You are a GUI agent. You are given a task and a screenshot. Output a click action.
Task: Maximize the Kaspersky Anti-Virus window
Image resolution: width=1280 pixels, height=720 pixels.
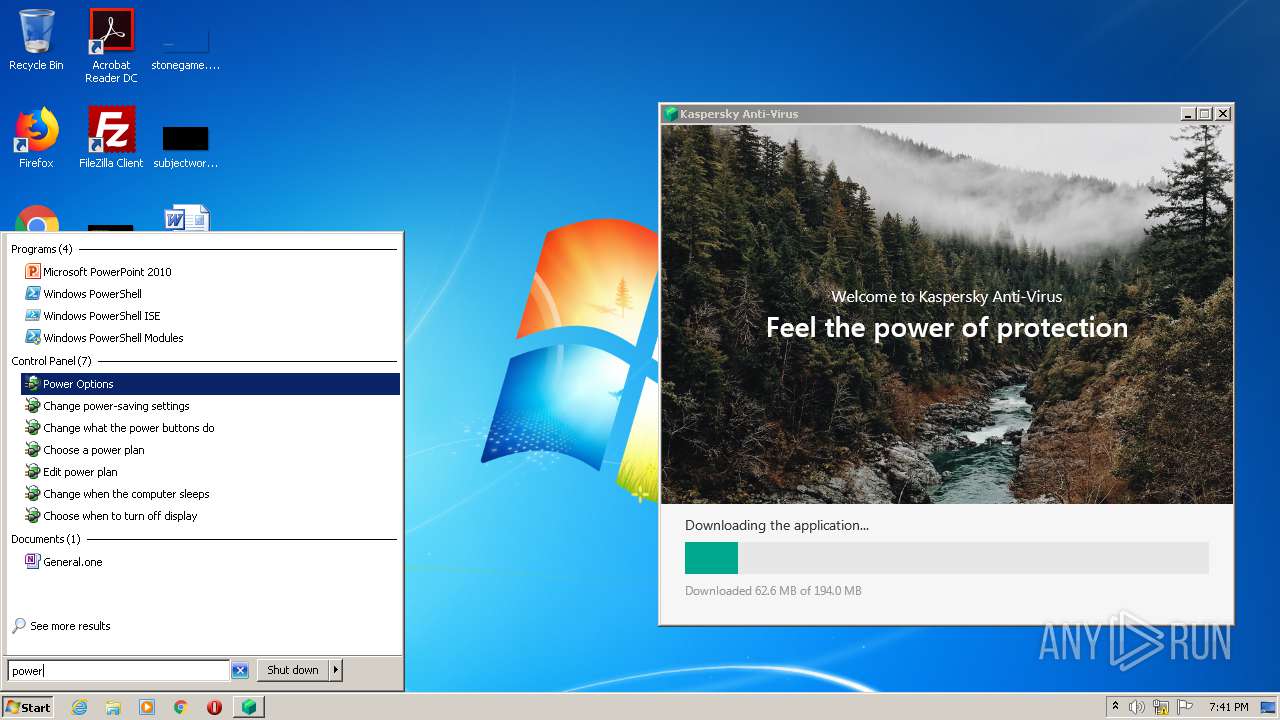pos(1205,114)
